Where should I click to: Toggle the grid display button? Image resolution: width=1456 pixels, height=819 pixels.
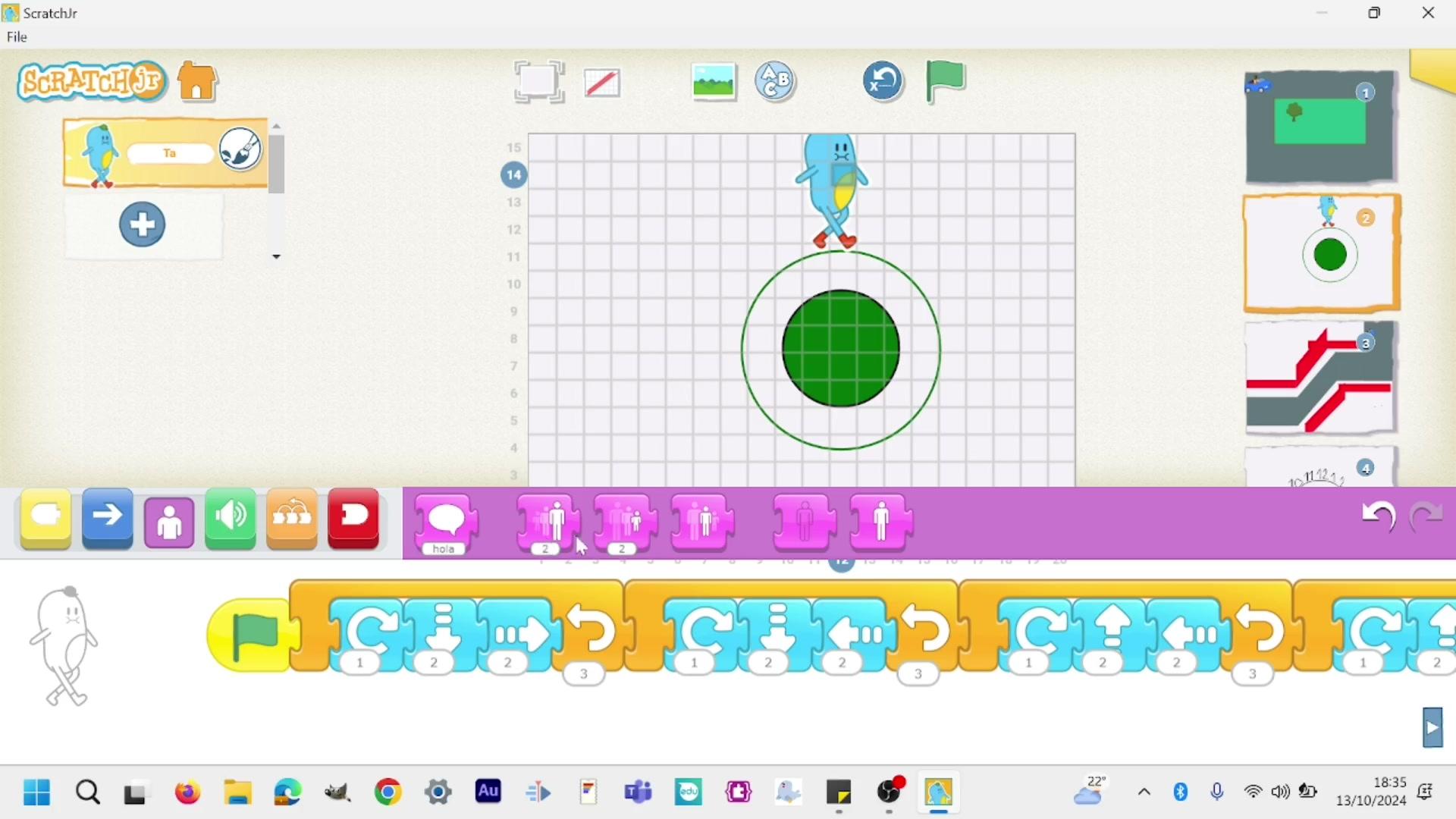tap(602, 83)
